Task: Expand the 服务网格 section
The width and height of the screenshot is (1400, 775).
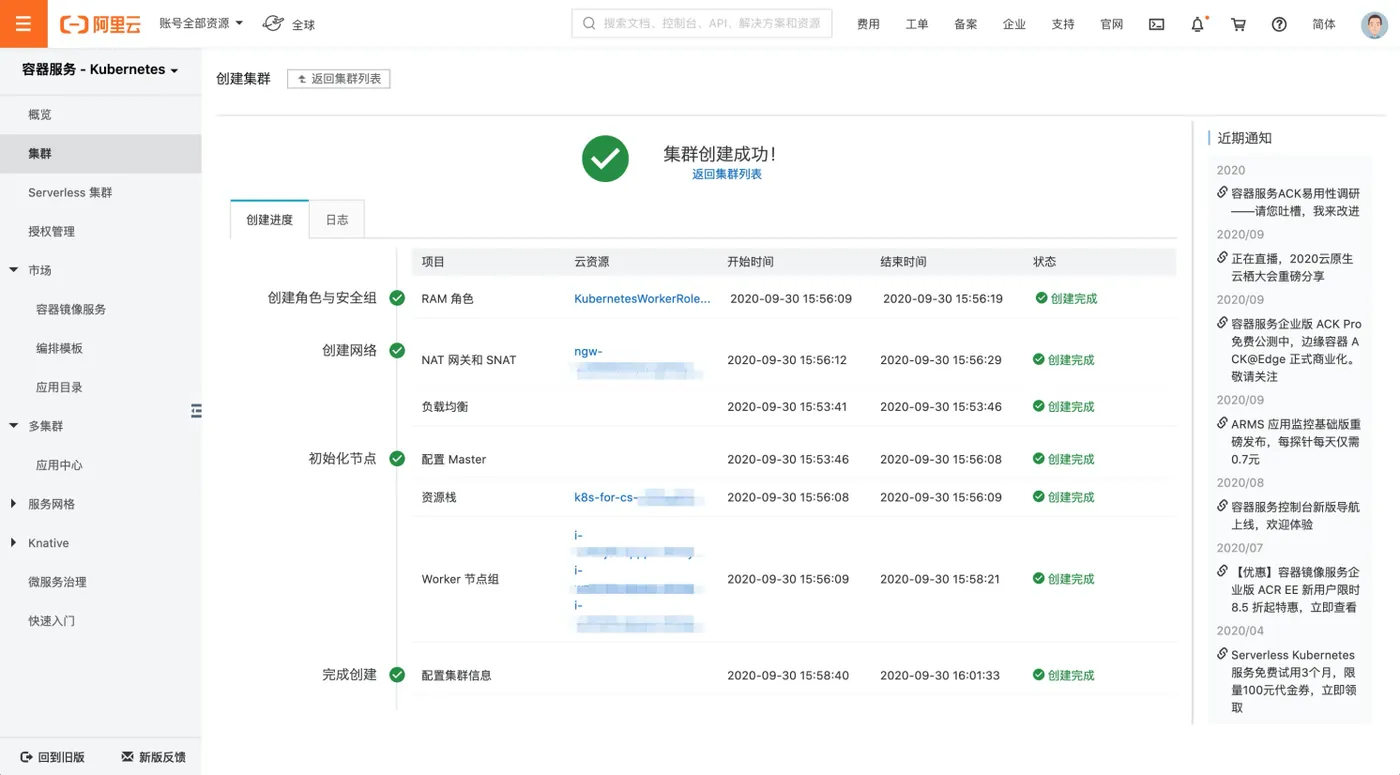Action: [x=14, y=504]
